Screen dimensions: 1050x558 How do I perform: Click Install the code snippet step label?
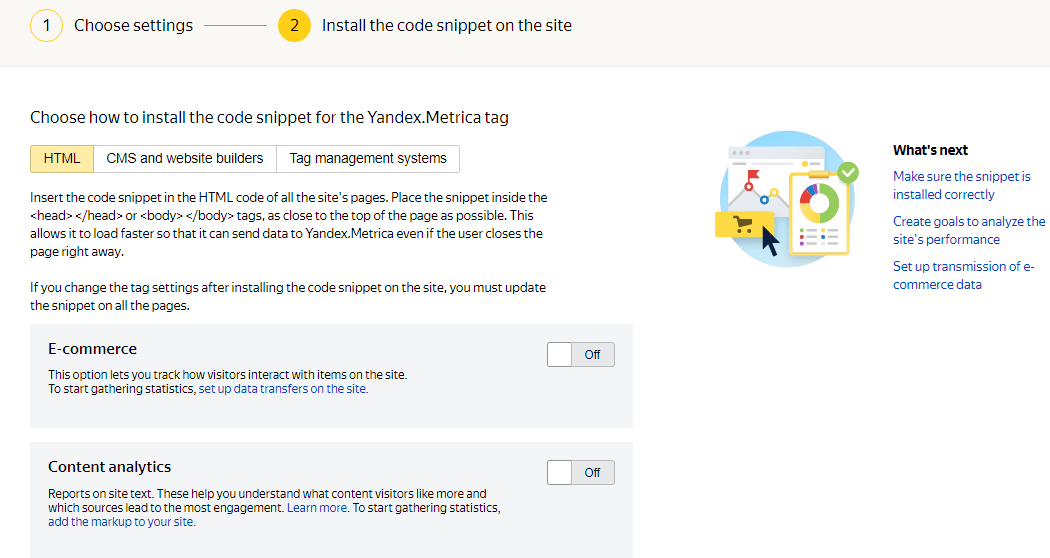pyautogui.click(x=447, y=25)
